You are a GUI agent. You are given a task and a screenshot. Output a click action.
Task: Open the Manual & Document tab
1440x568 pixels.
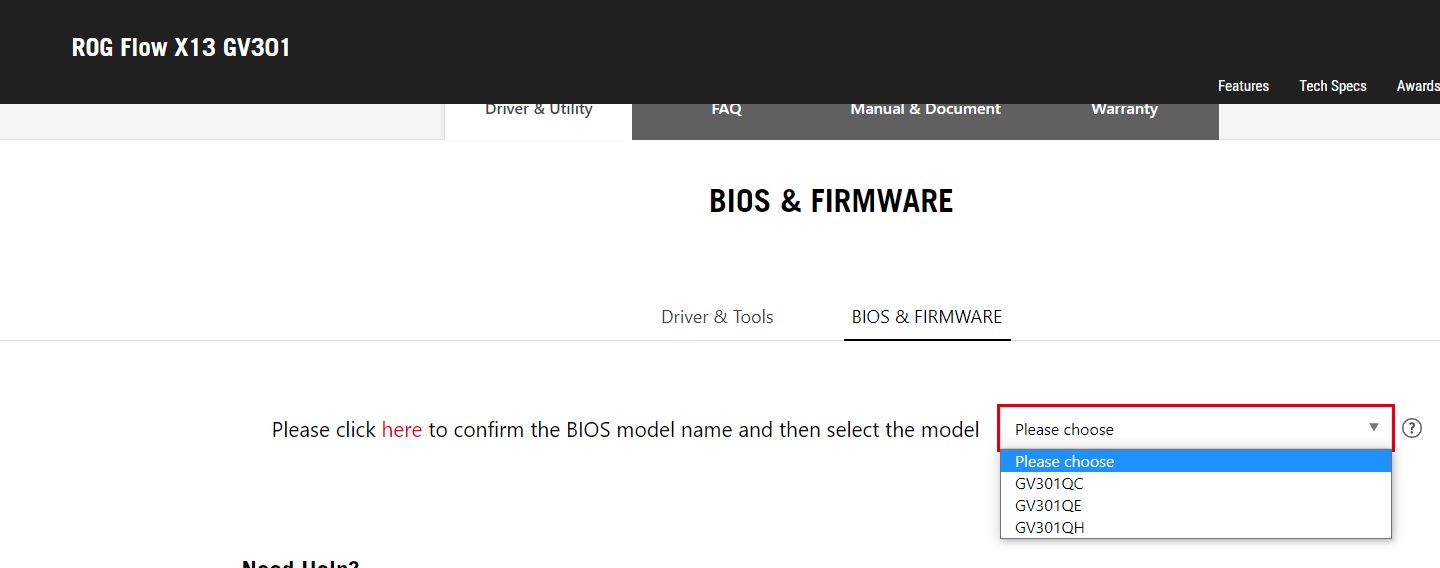pyautogui.click(x=925, y=110)
